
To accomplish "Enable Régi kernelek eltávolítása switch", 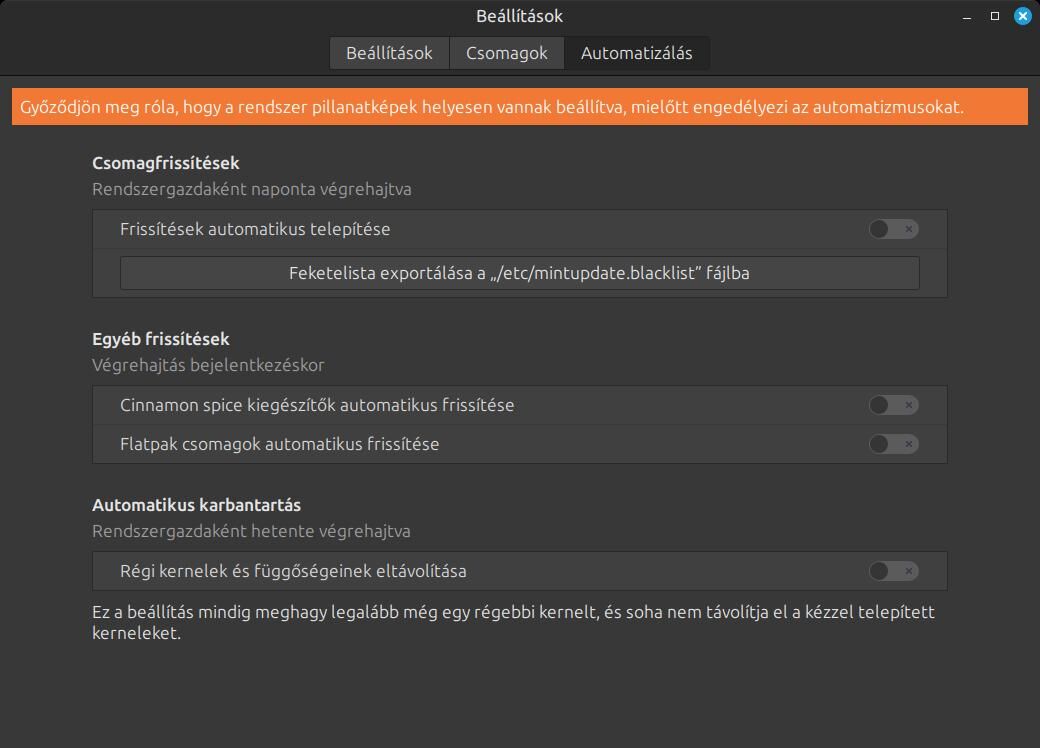I will click(x=893, y=571).
